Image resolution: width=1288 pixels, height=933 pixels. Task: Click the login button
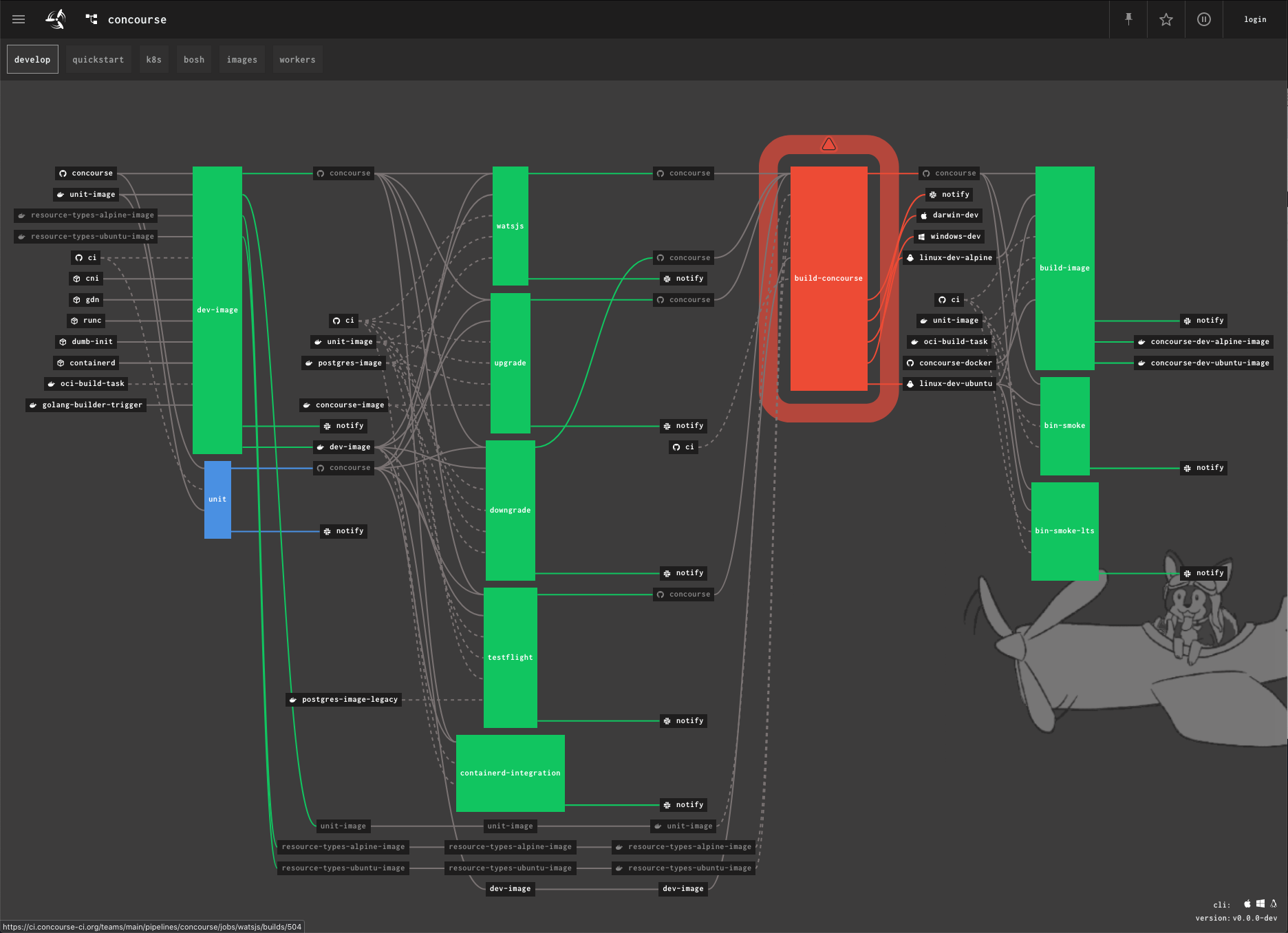tap(1254, 19)
